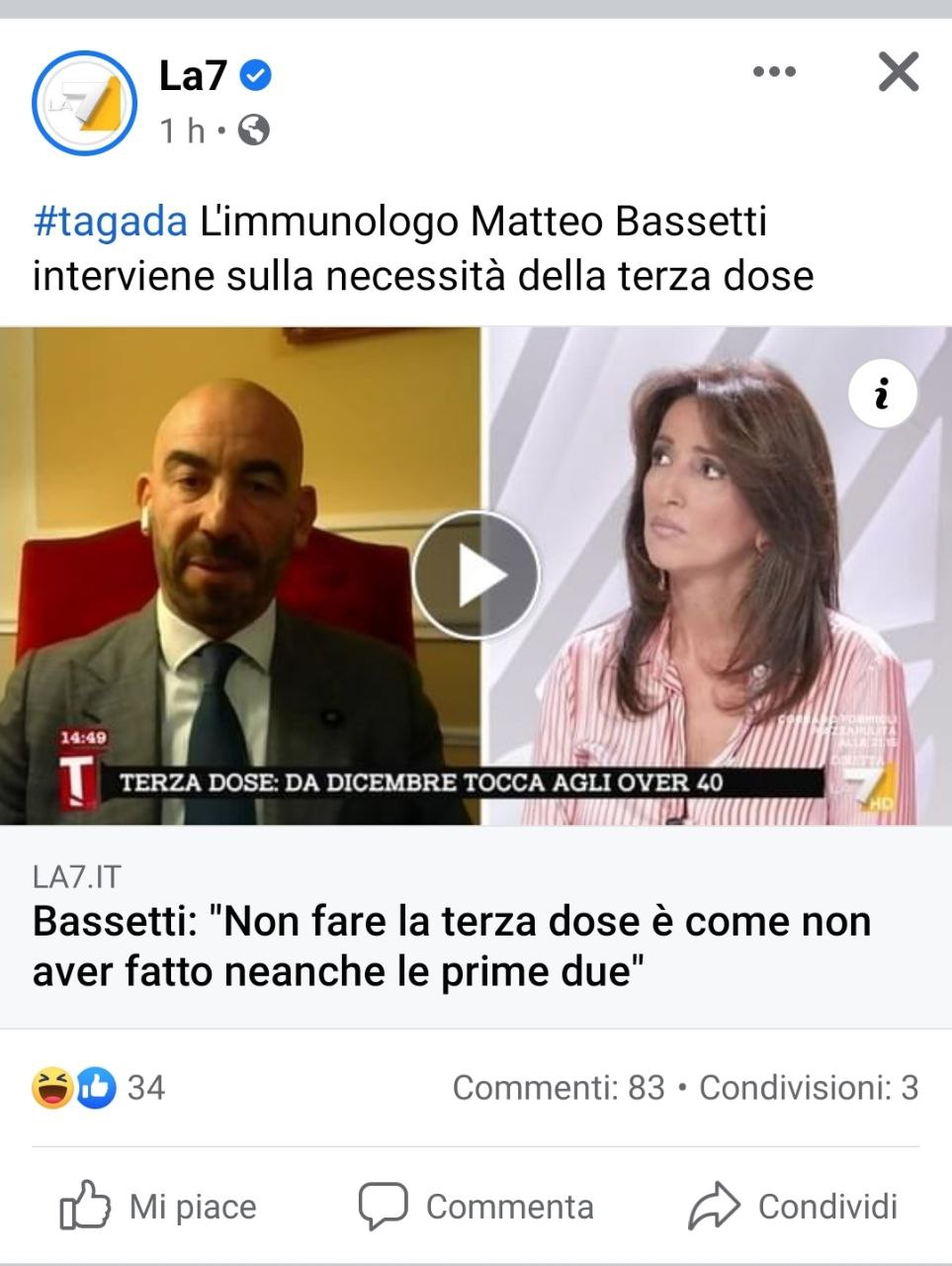Screen dimensions: 952x1266
Task: Open the Commenti: 83 list
Action: tap(559, 1088)
